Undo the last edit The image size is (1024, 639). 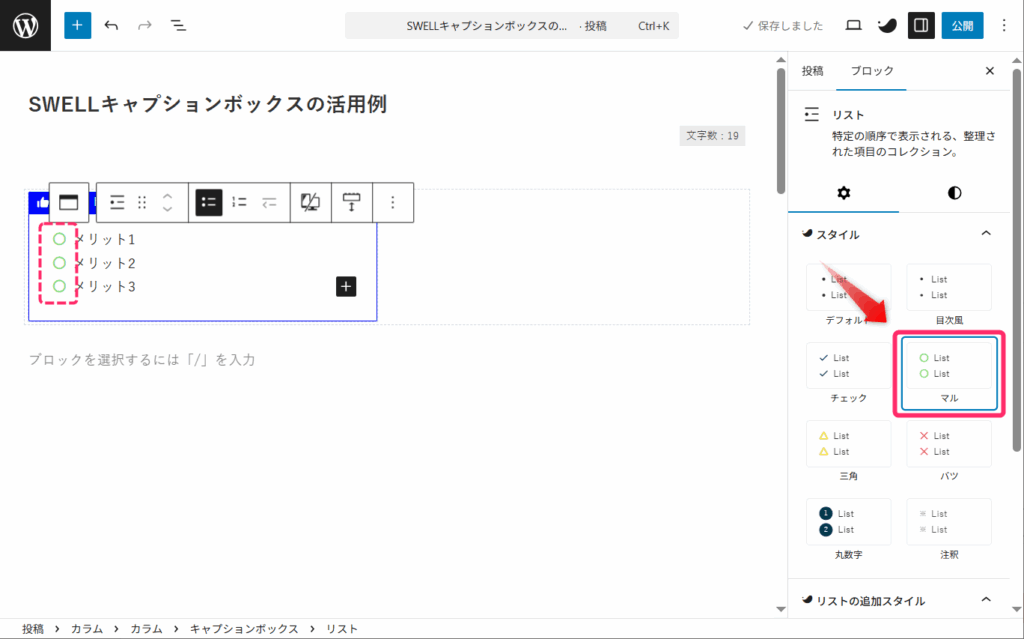(x=112, y=25)
